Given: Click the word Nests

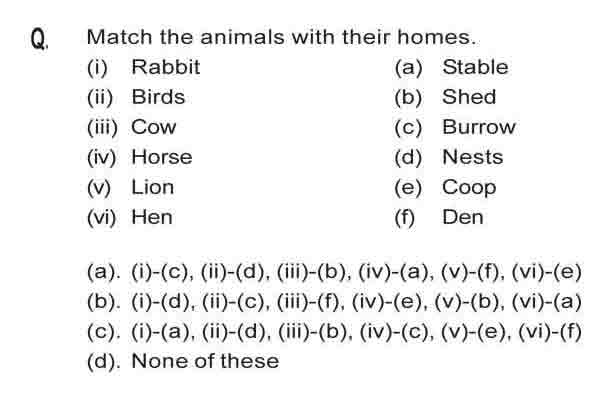Looking at the screenshot, I should (x=473, y=157).
